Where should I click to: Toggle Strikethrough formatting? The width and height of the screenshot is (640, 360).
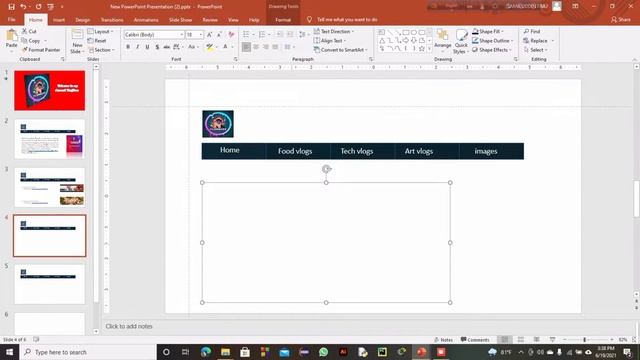[x=167, y=47]
